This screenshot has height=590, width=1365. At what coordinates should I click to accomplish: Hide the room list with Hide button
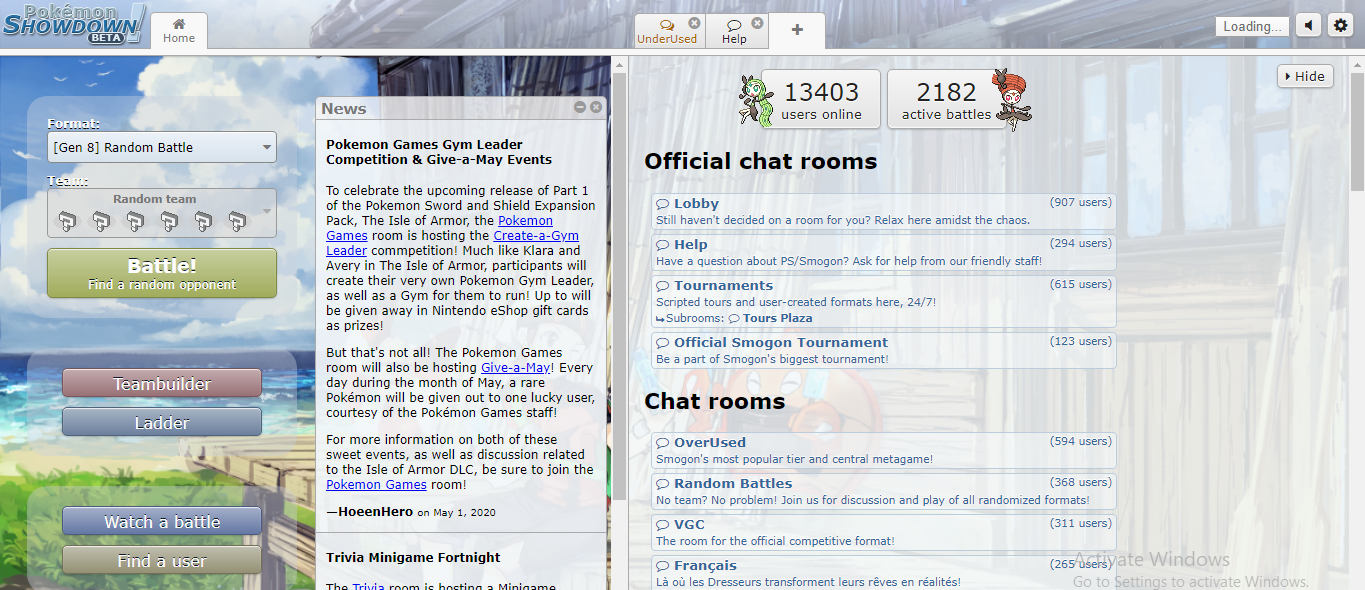coord(1305,76)
